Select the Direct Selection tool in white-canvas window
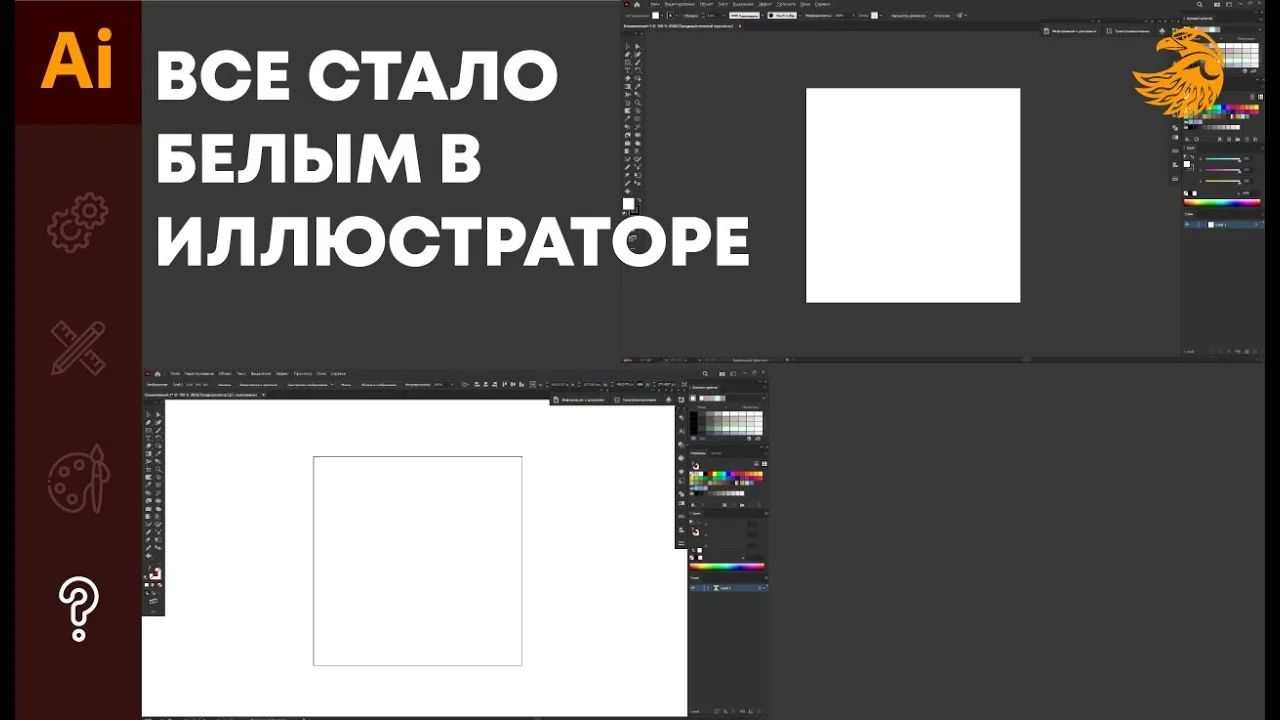The image size is (1280, 720). [x=158, y=414]
